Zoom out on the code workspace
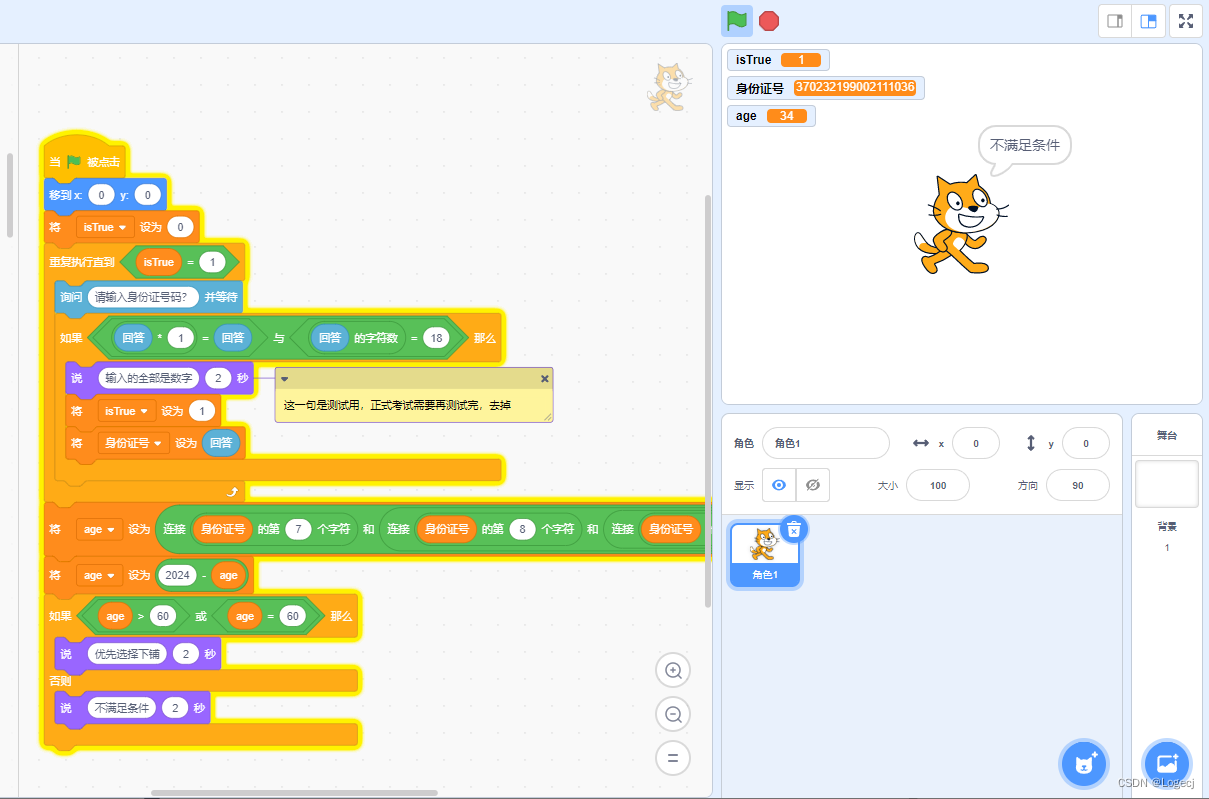1209x799 pixels. click(x=673, y=714)
